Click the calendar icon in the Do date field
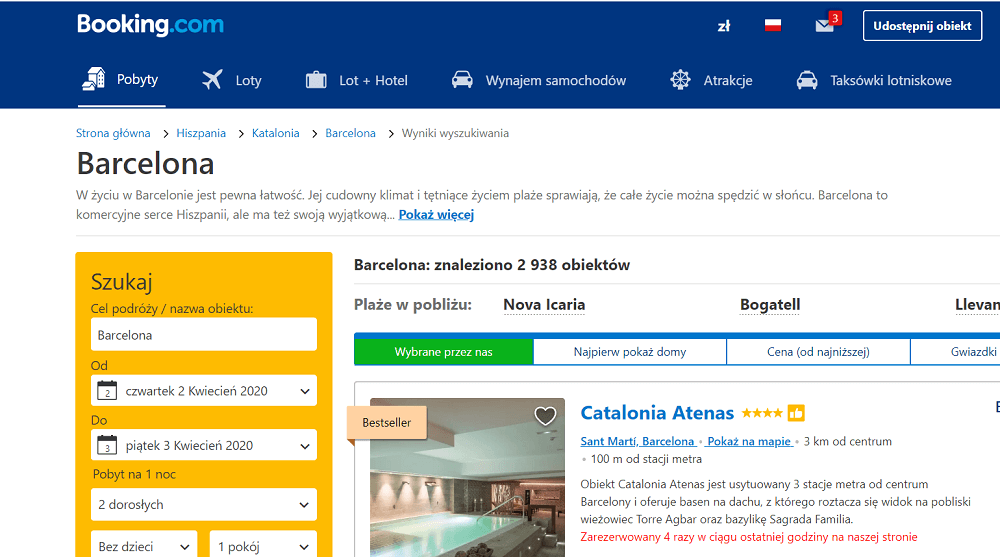 coord(107,445)
